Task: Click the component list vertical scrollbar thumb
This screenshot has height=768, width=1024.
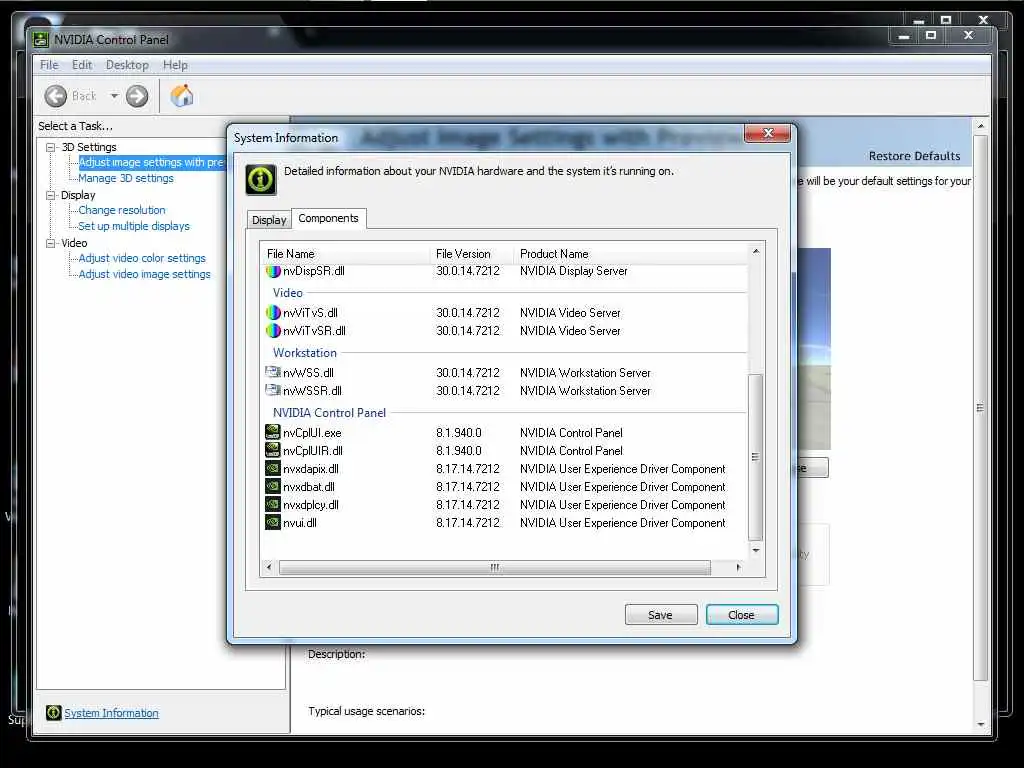Action: pyautogui.click(x=756, y=456)
